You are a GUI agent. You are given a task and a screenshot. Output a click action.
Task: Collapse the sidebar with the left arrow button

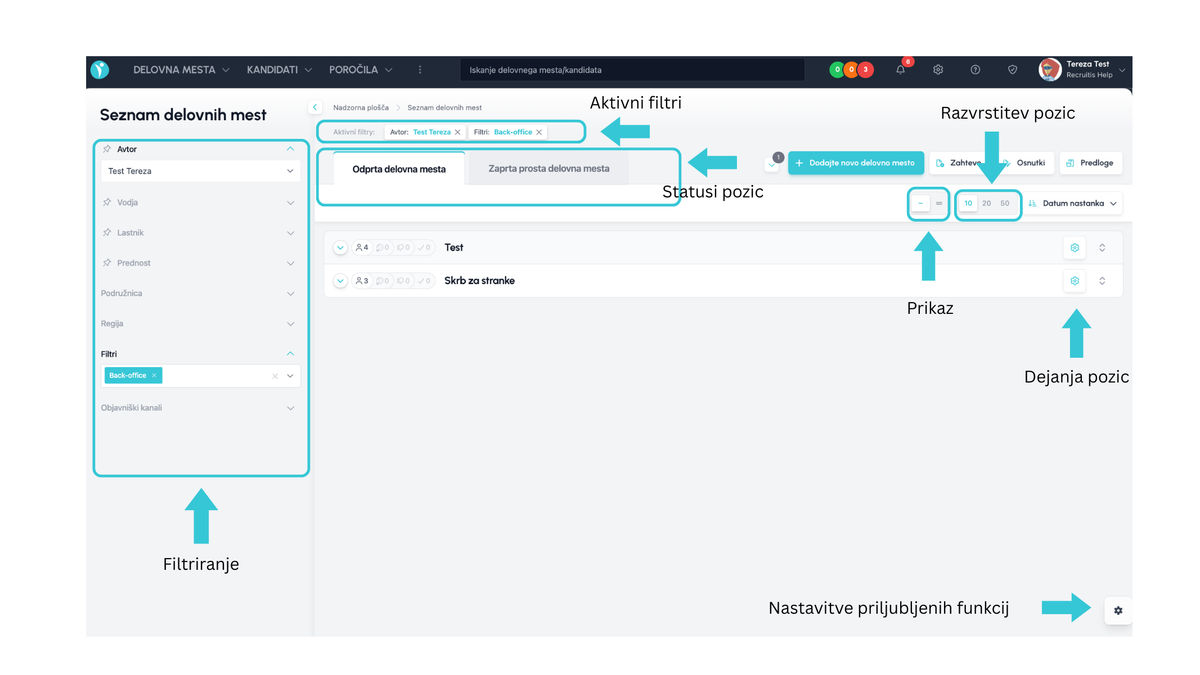[315, 107]
